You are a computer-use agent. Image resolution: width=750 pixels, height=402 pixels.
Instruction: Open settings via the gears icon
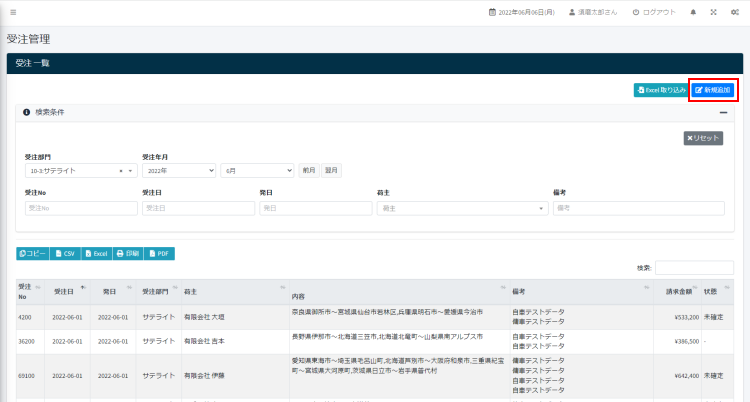tap(734, 12)
